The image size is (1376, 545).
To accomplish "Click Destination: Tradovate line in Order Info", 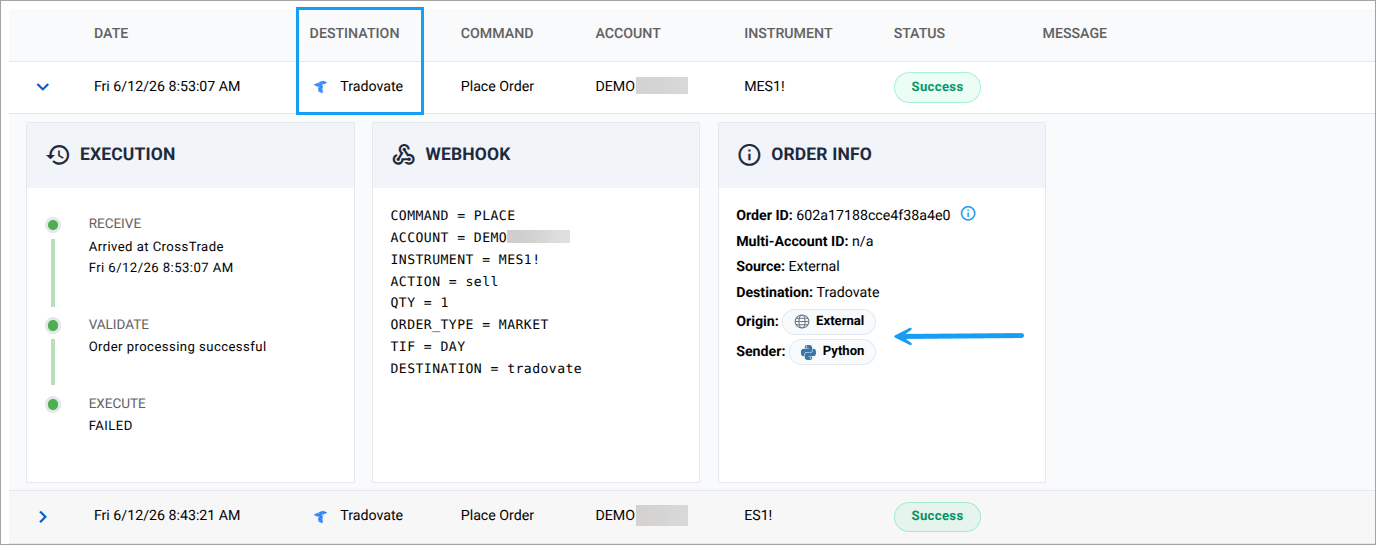I will (808, 293).
